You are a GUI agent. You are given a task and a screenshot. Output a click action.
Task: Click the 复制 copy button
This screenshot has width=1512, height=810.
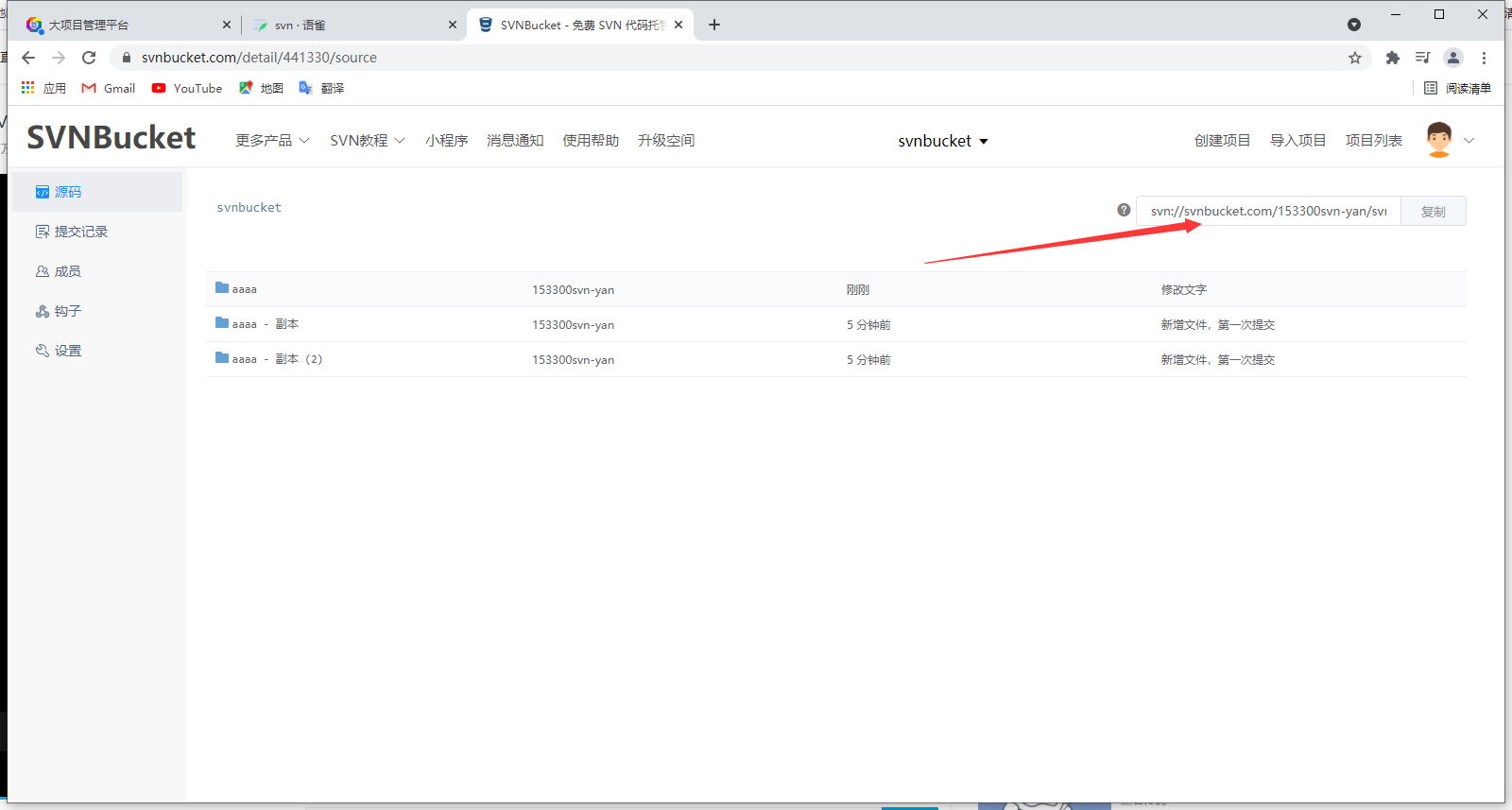(1434, 211)
